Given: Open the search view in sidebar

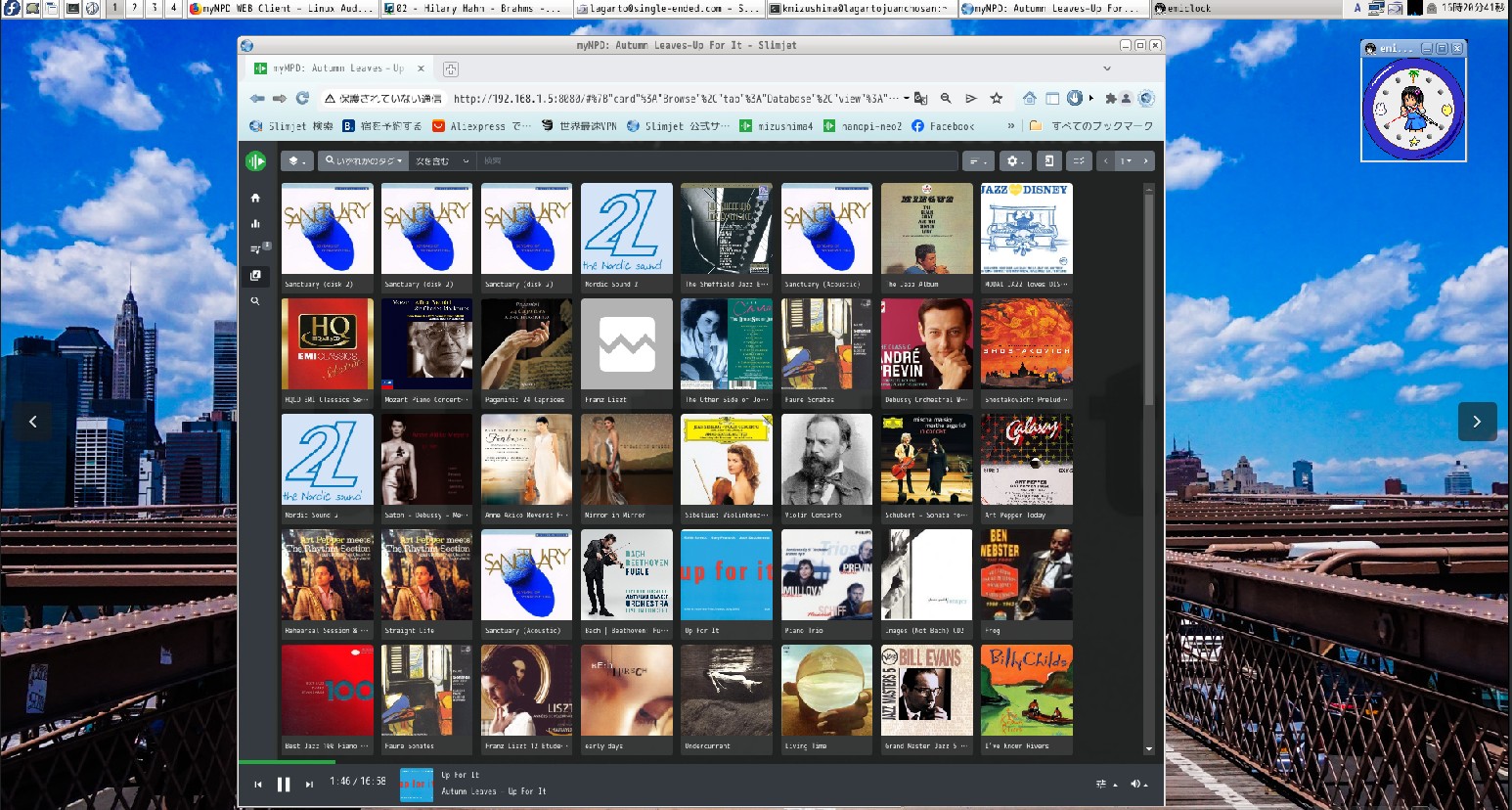Looking at the screenshot, I should point(255,301).
